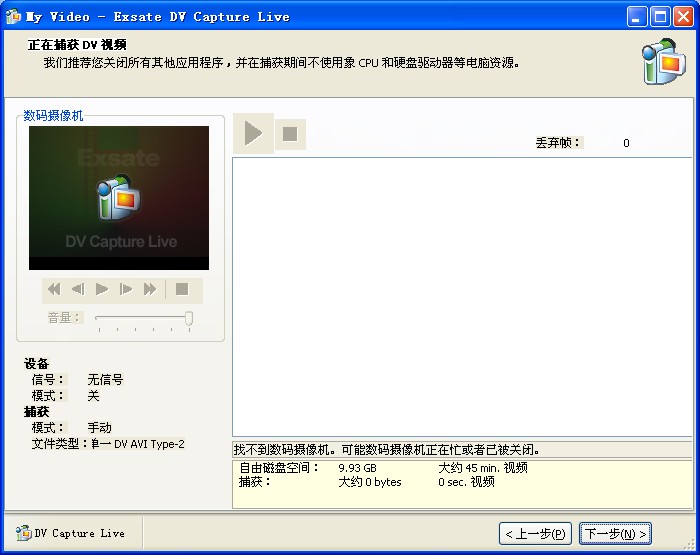Play the camcorder tape
The height and width of the screenshot is (555, 700).
click(x=102, y=289)
